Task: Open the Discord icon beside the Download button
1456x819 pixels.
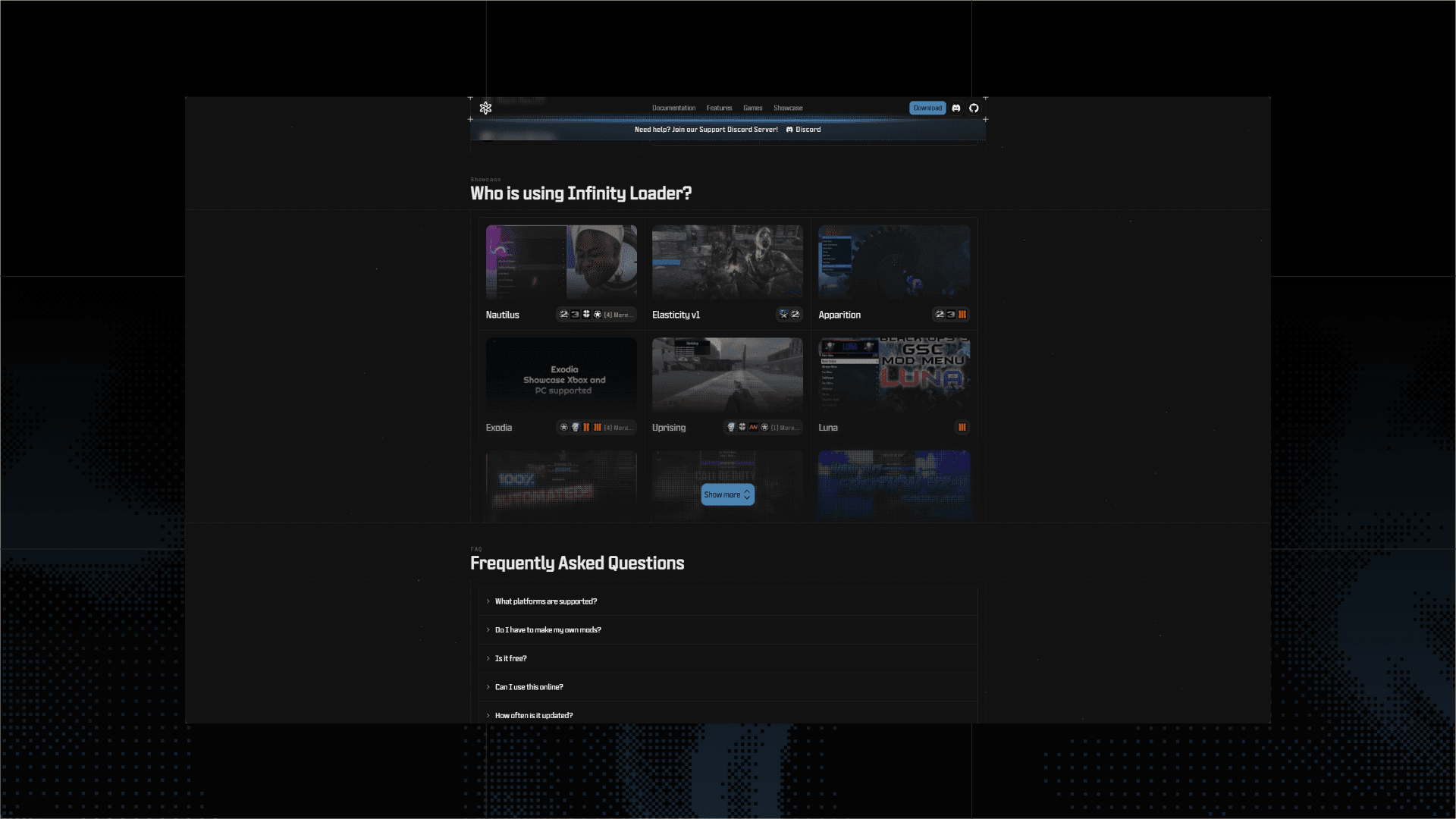Action: pyautogui.click(x=956, y=108)
